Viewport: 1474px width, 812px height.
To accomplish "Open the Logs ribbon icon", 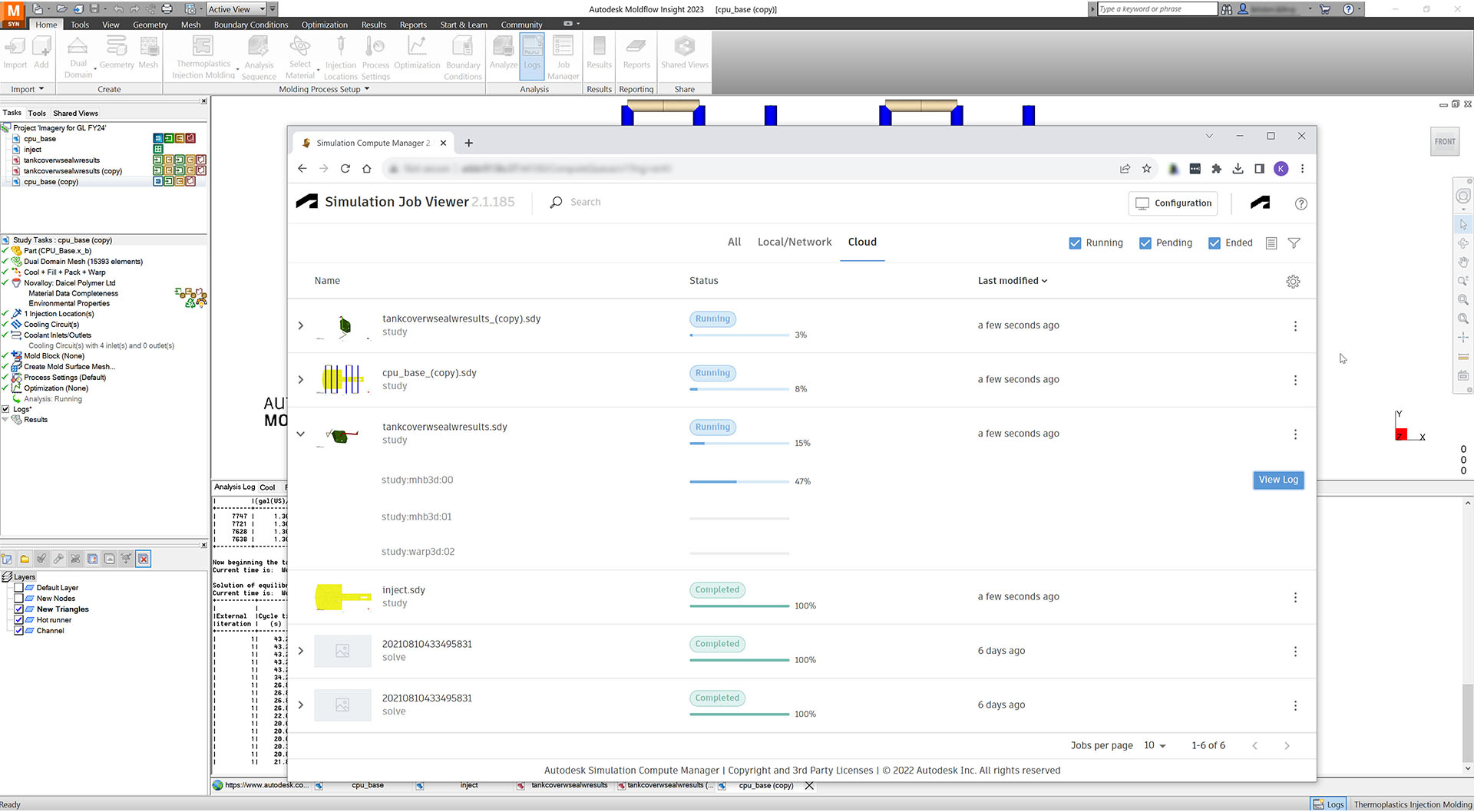I will point(532,56).
